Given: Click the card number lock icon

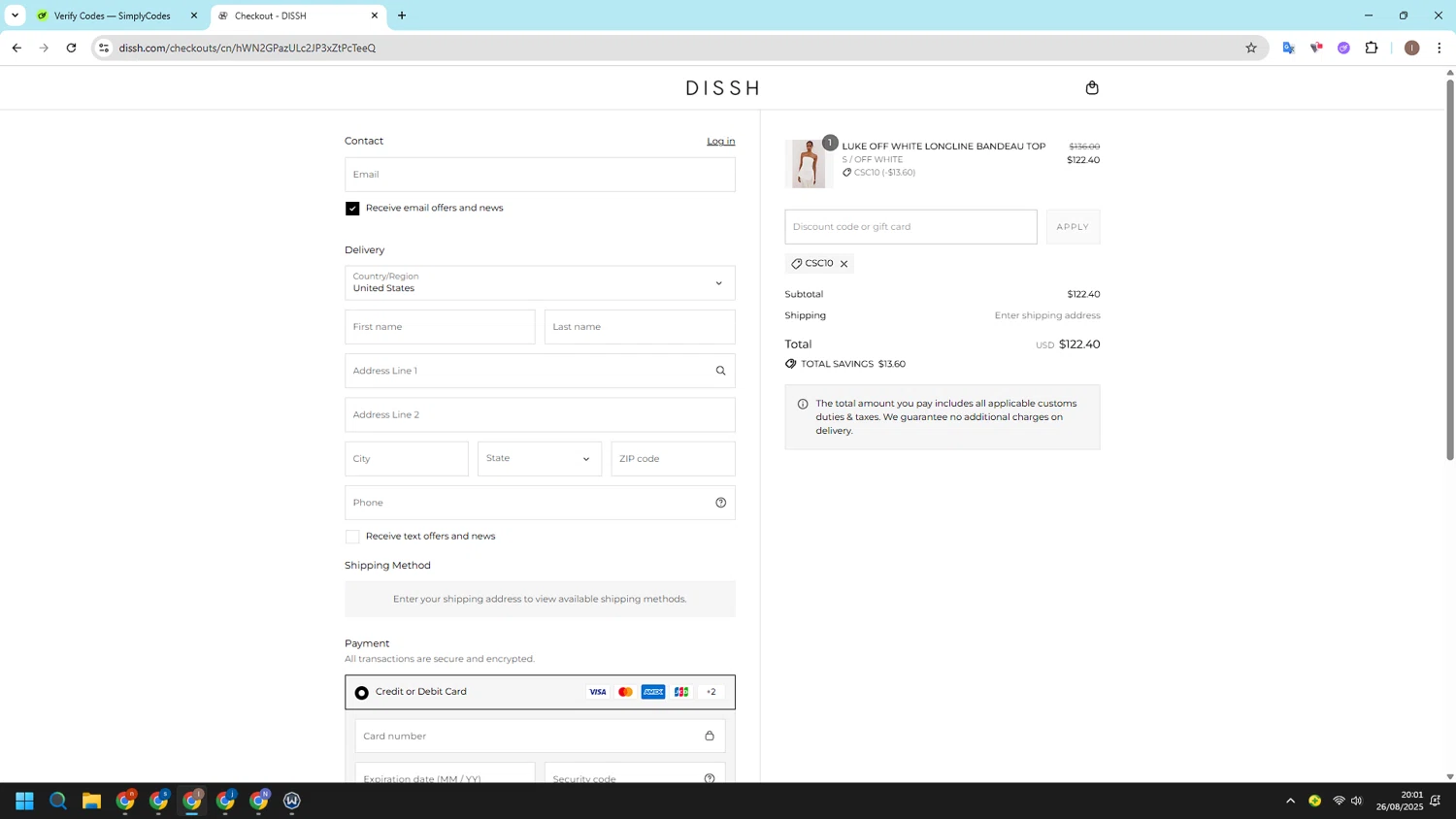Looking at the screenshot, I should click(710, 736).
